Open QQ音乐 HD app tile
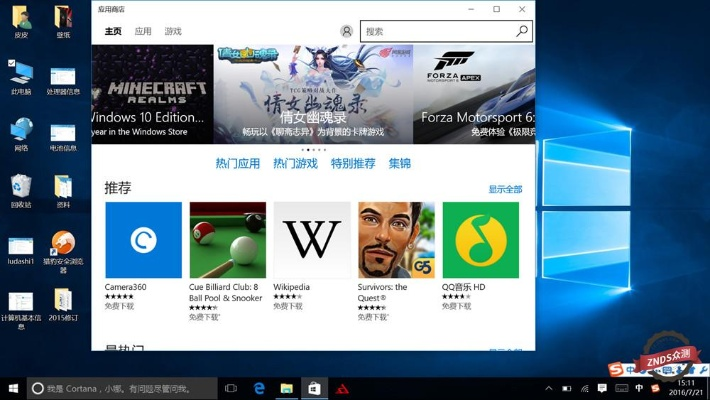The width and height of the screenshot is (710, 400). tap(480, 240)
